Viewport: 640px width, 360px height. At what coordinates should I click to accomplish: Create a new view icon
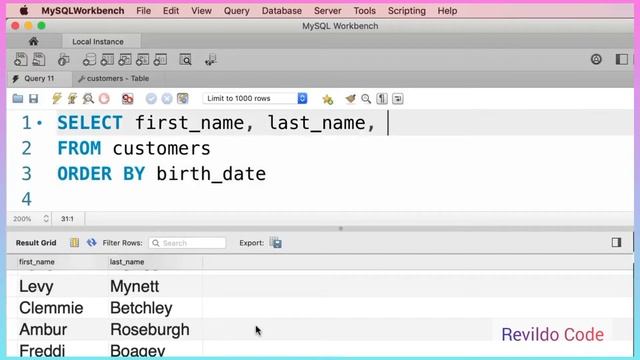click(124, 60)
